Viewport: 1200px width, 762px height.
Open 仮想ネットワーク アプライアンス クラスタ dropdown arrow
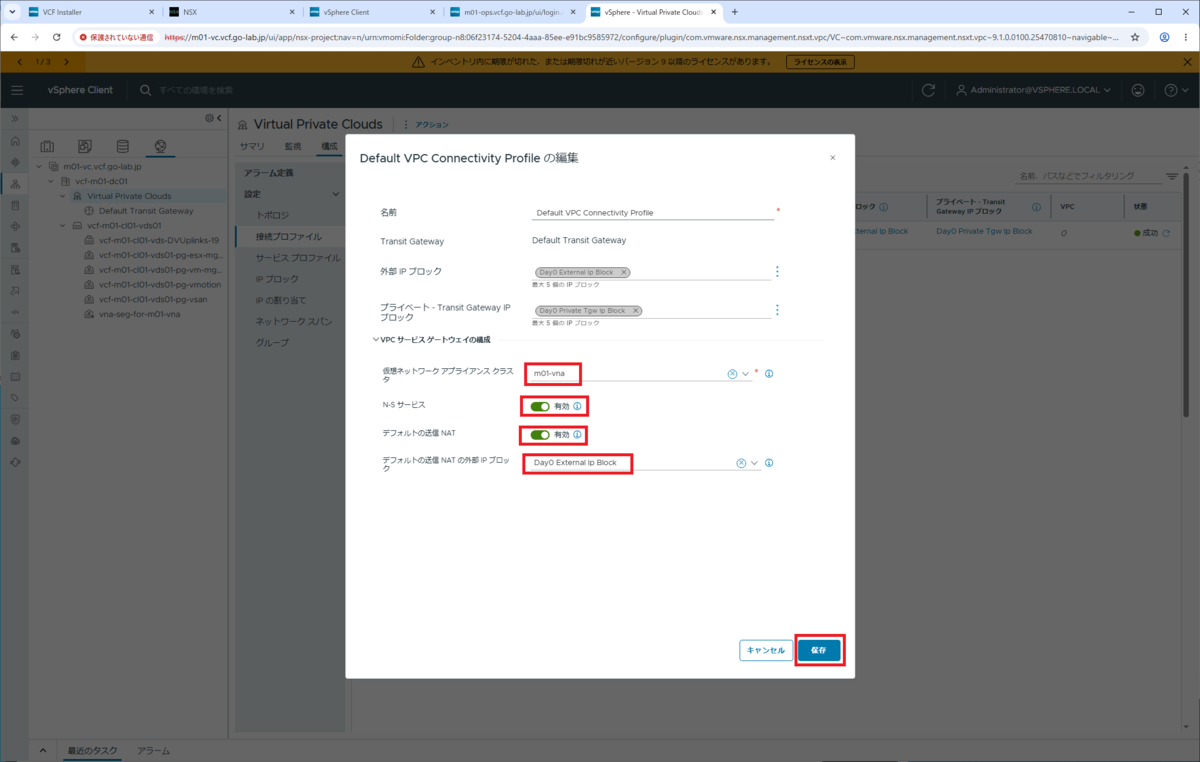coord(746,374)
